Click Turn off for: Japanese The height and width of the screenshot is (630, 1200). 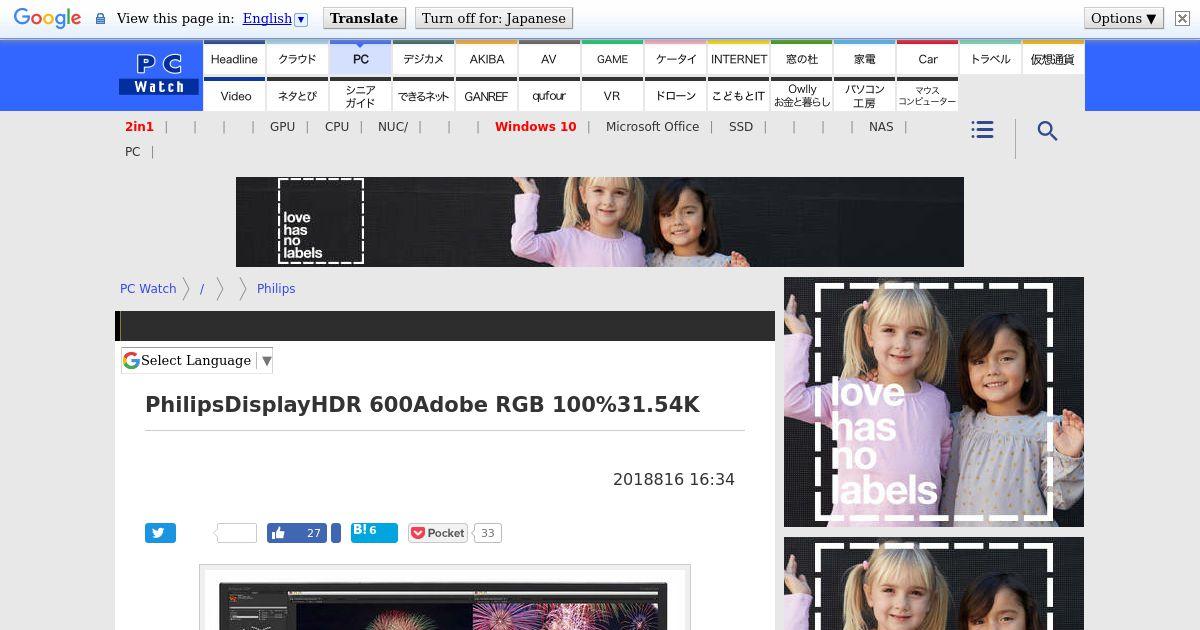pyautogui.click(x=494, y=18)
